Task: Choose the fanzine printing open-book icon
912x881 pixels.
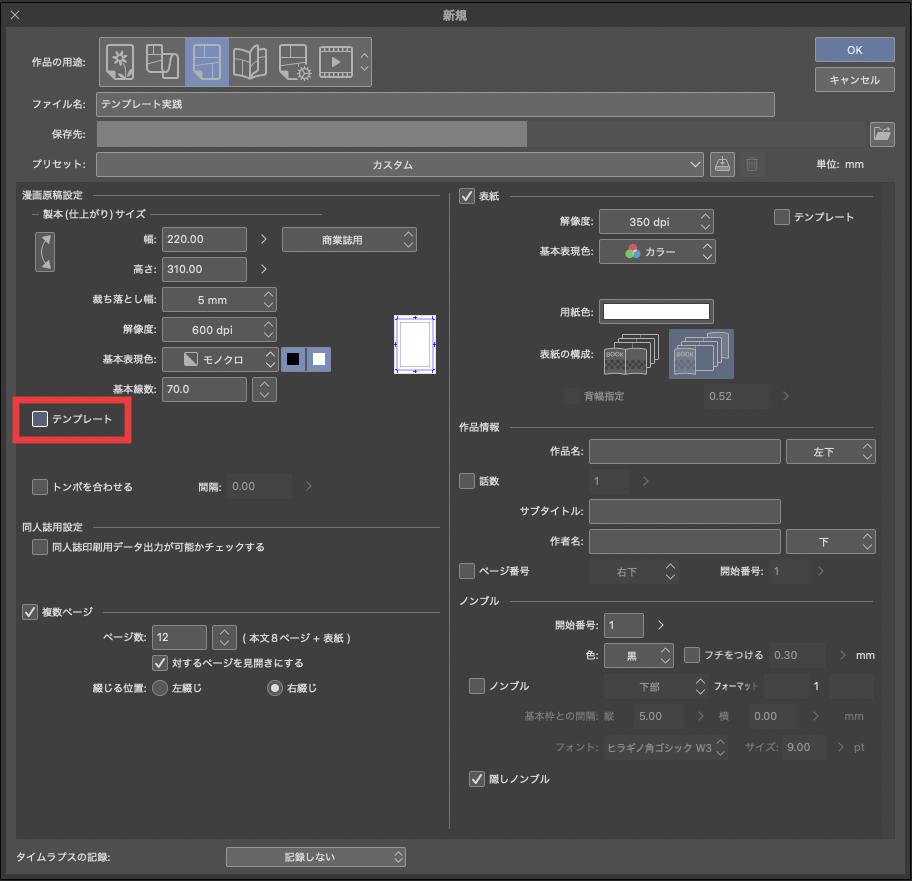Action: click(x=249, y=62)
